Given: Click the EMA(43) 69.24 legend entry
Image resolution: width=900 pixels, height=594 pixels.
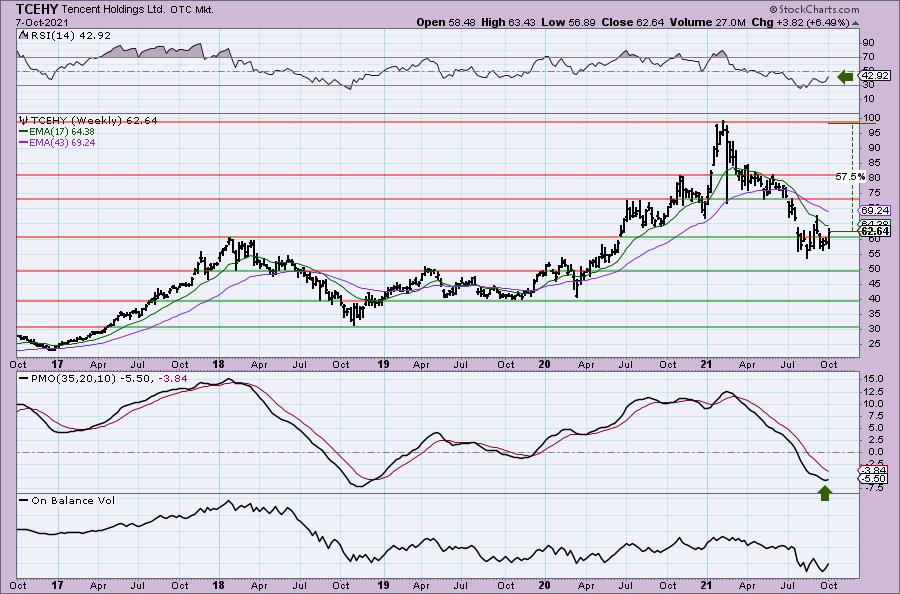Looking at the screenshot, I should click(57, 142).
